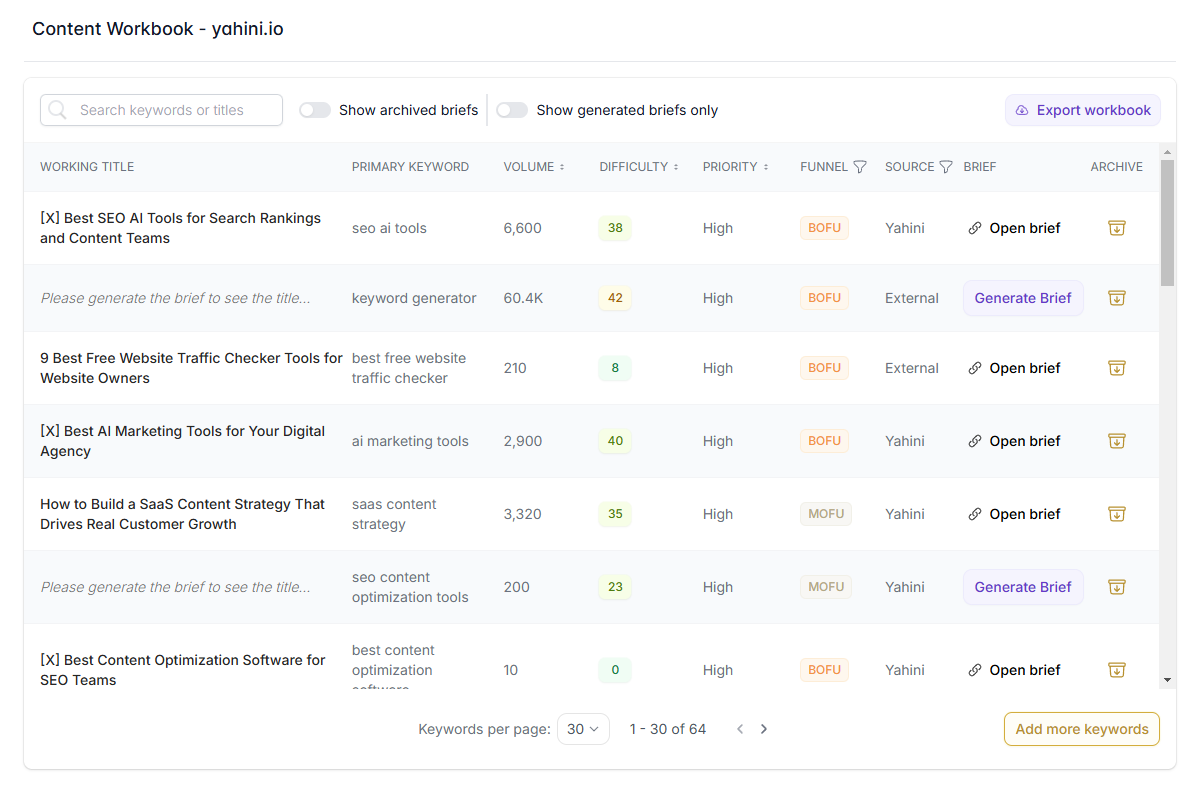Open brief for 'seo ai tools'
Image resolution: width=1200 pixels, height=800 pixels.
(x=1015, y=228)
